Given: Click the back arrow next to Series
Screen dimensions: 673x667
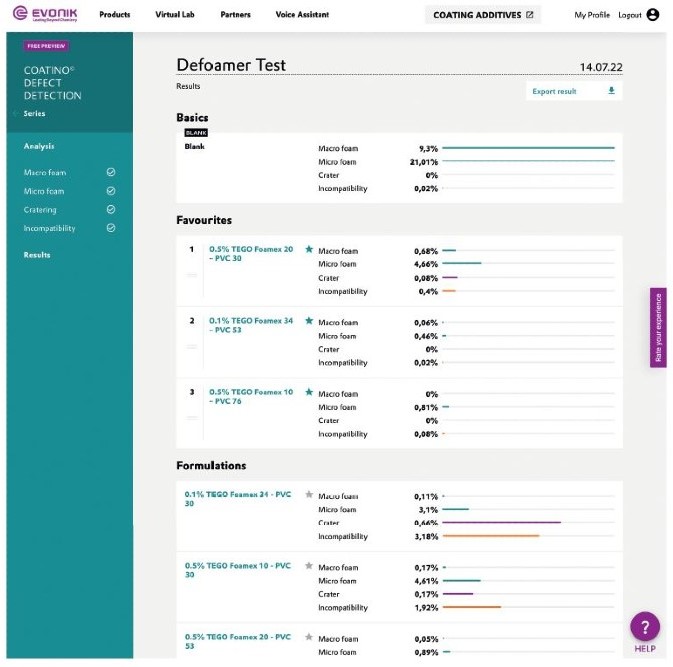Looking at the screenshot, I should click(15, 113).
